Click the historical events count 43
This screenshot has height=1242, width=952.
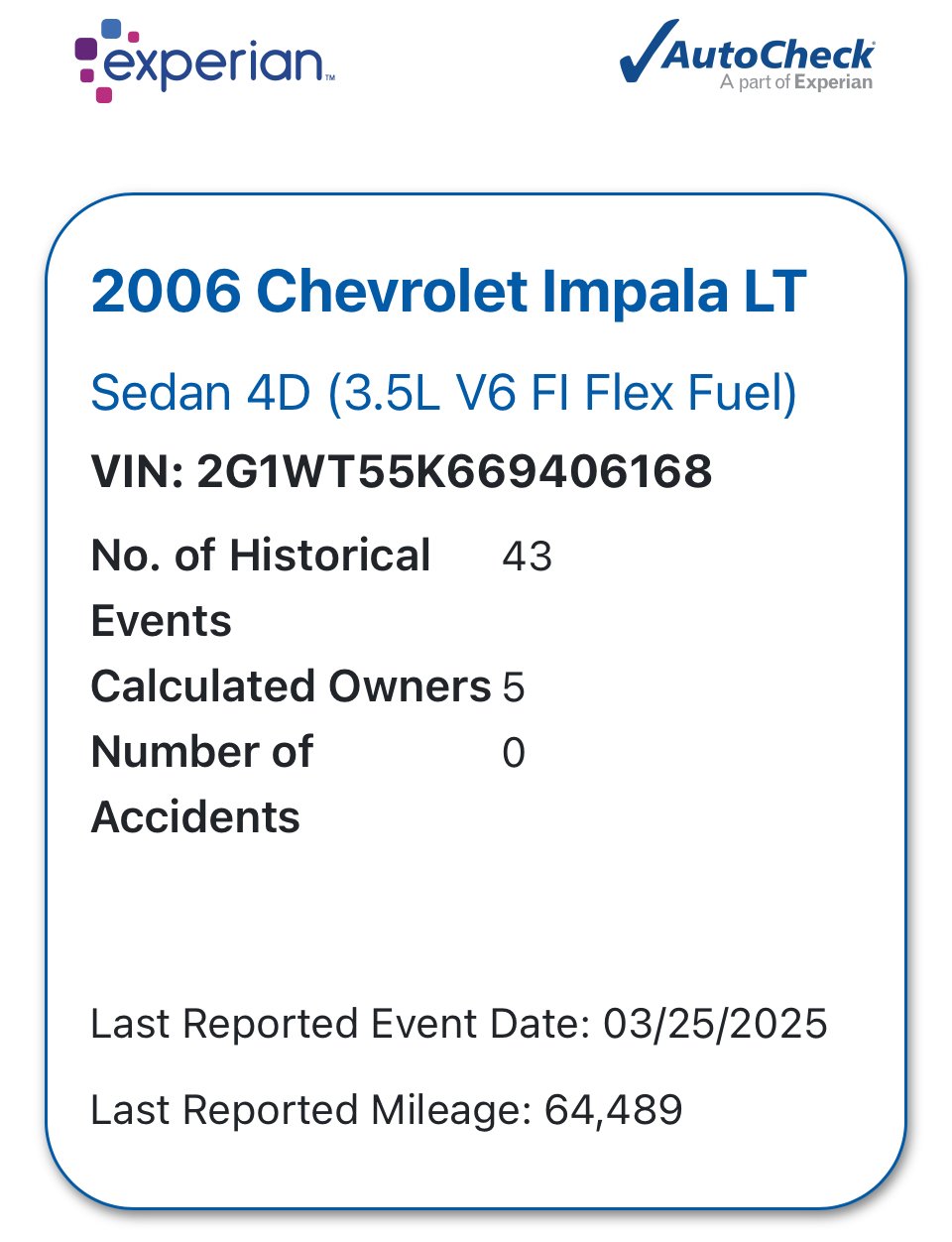click(527, 557)
